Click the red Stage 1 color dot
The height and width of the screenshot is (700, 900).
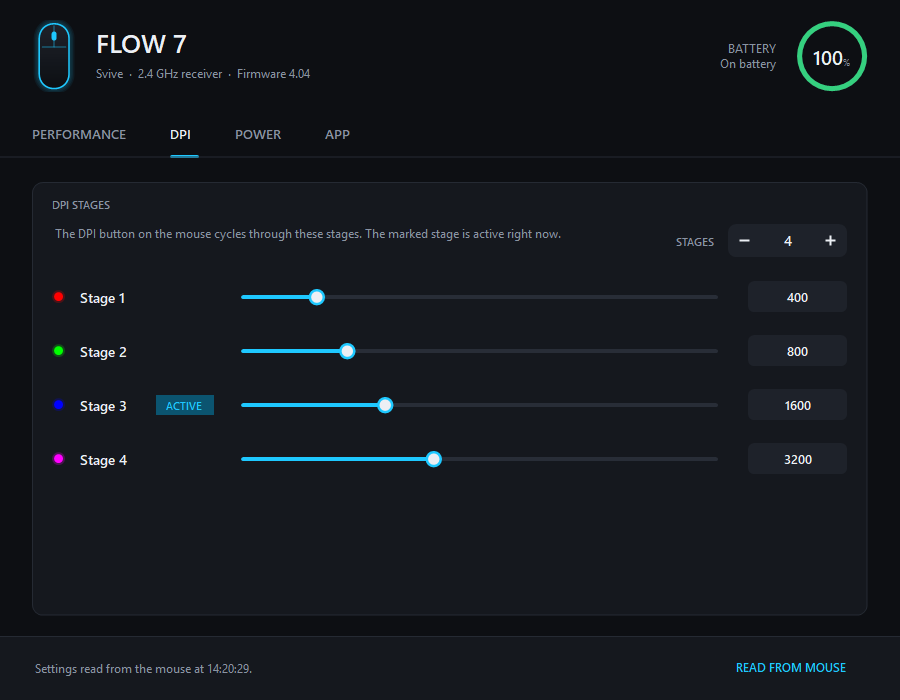point(59,297)
